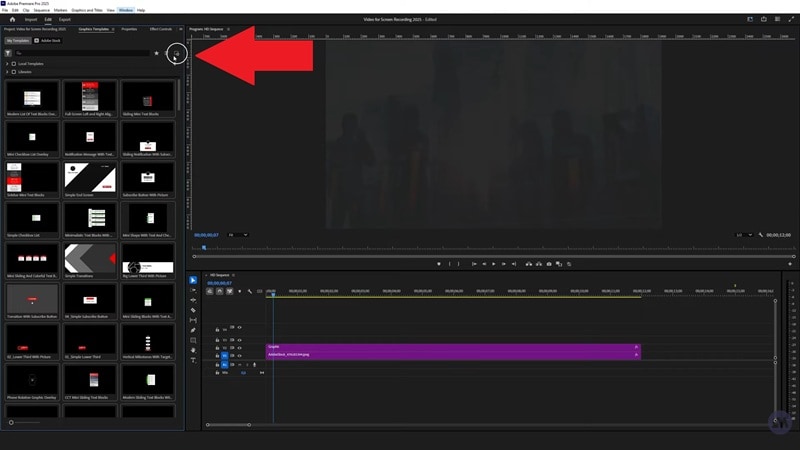Open Timeline Display Settings wrench

coord(249,291)
